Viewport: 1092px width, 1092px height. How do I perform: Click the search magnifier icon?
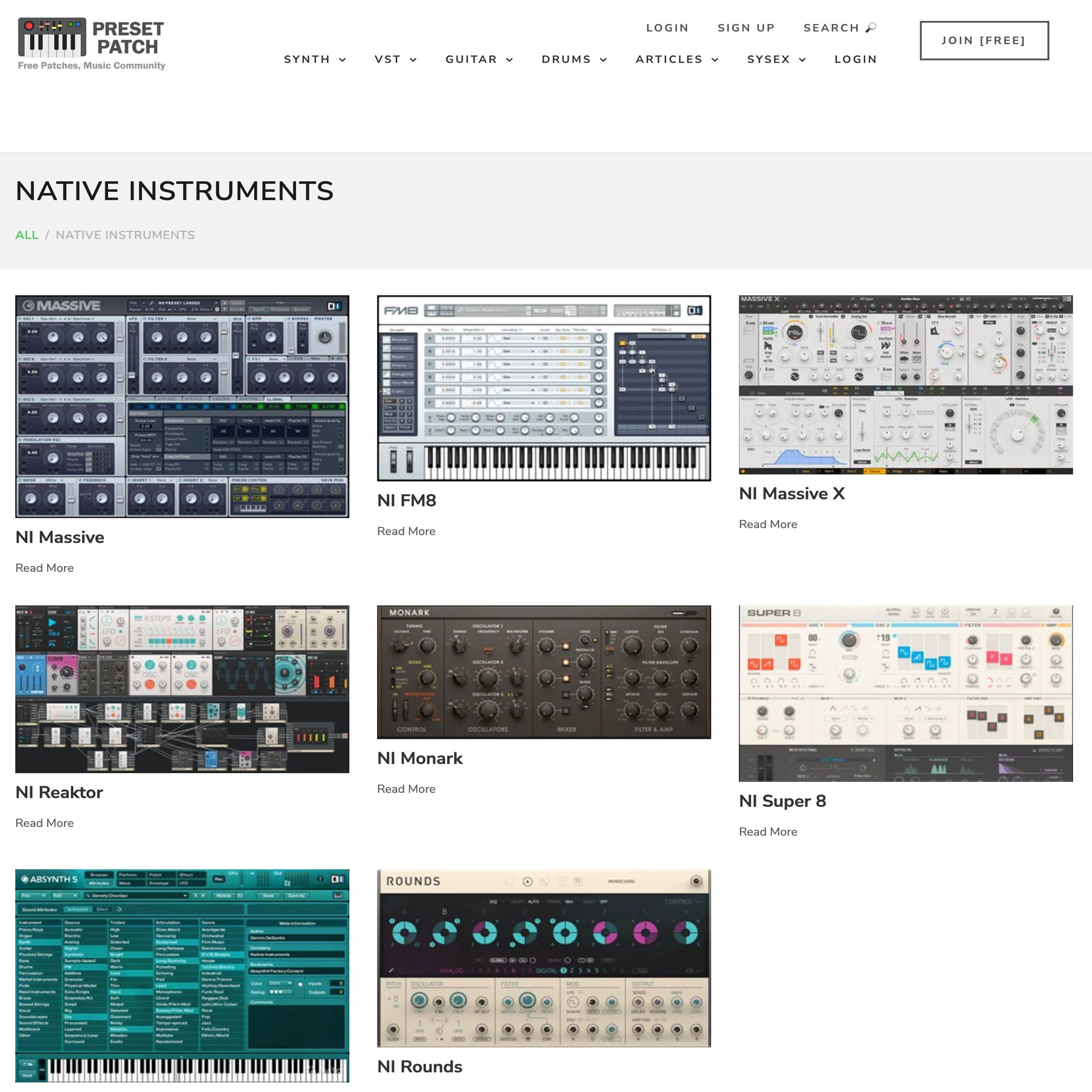click(871, 28)
